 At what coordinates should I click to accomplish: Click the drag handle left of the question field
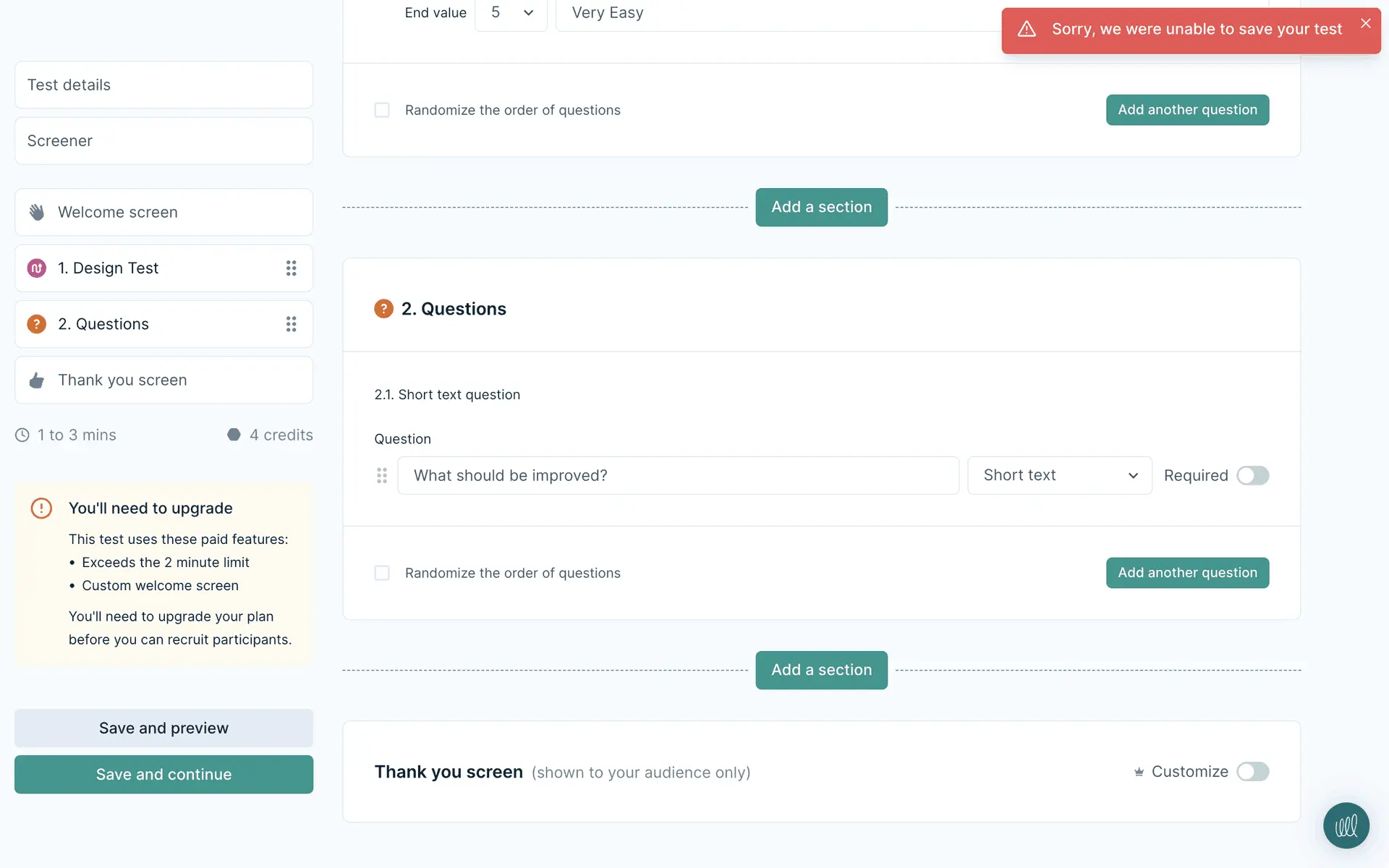[x=382, y=475]
